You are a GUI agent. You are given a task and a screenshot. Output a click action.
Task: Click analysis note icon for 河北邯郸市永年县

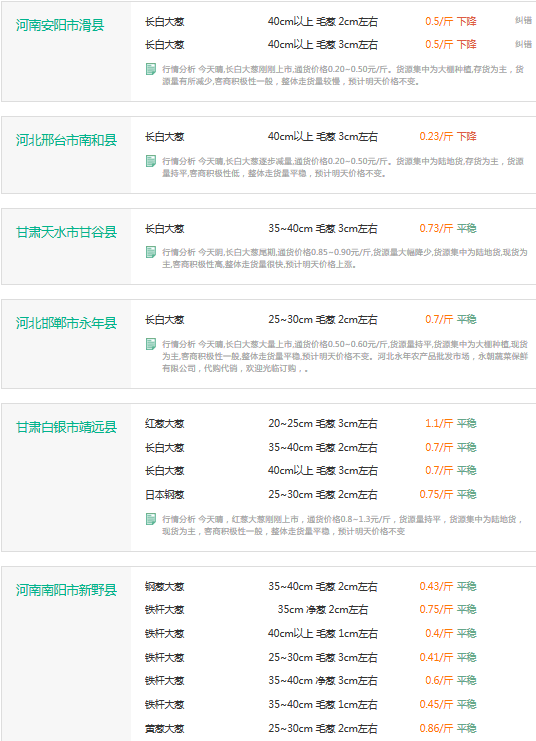(x=151, y=344)
